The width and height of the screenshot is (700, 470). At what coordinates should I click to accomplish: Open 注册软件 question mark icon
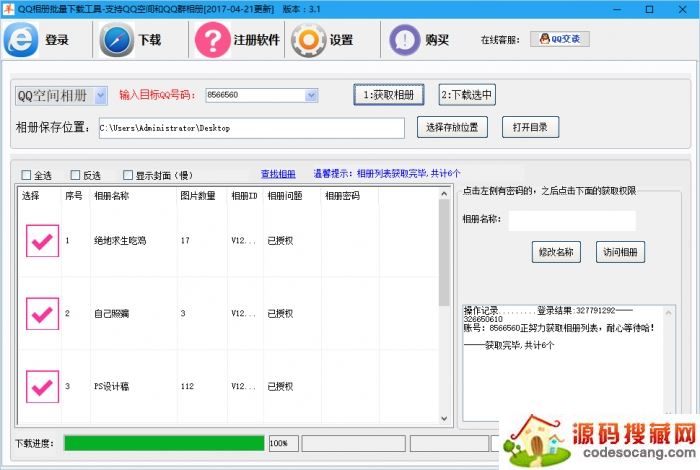[x=212, y=40]
